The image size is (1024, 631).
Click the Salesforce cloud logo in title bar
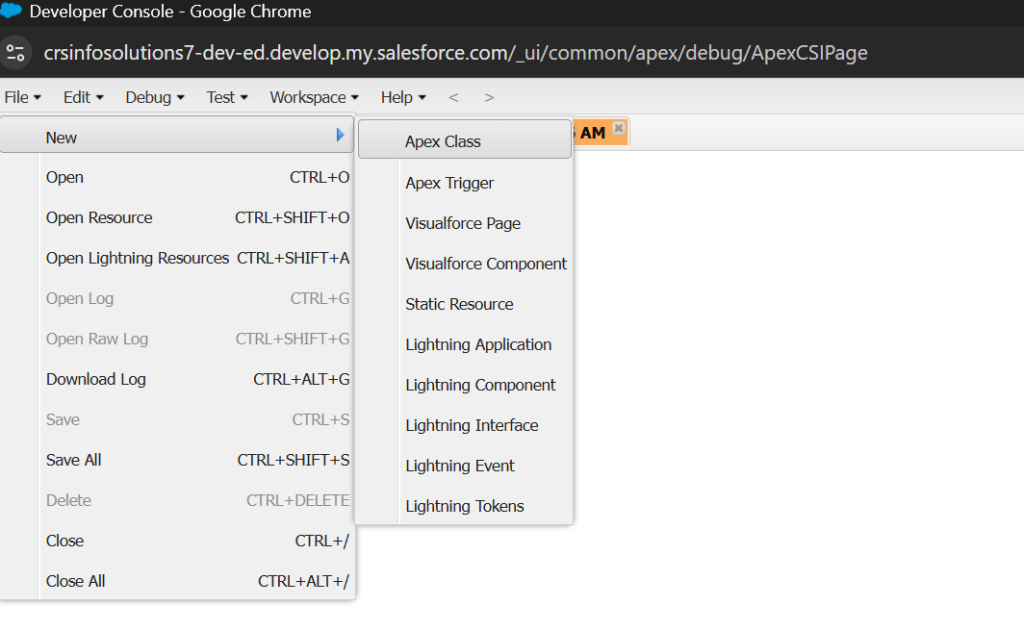click(x=13, y=11)
